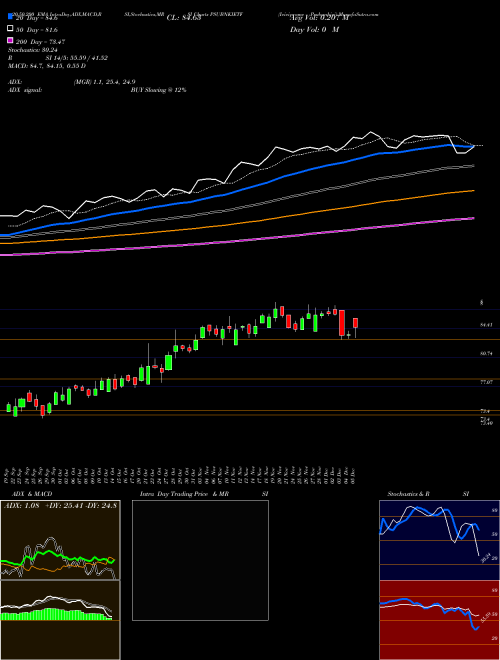
Task: Select the '200 Day = 73.47' legend text
Action: 40,41
